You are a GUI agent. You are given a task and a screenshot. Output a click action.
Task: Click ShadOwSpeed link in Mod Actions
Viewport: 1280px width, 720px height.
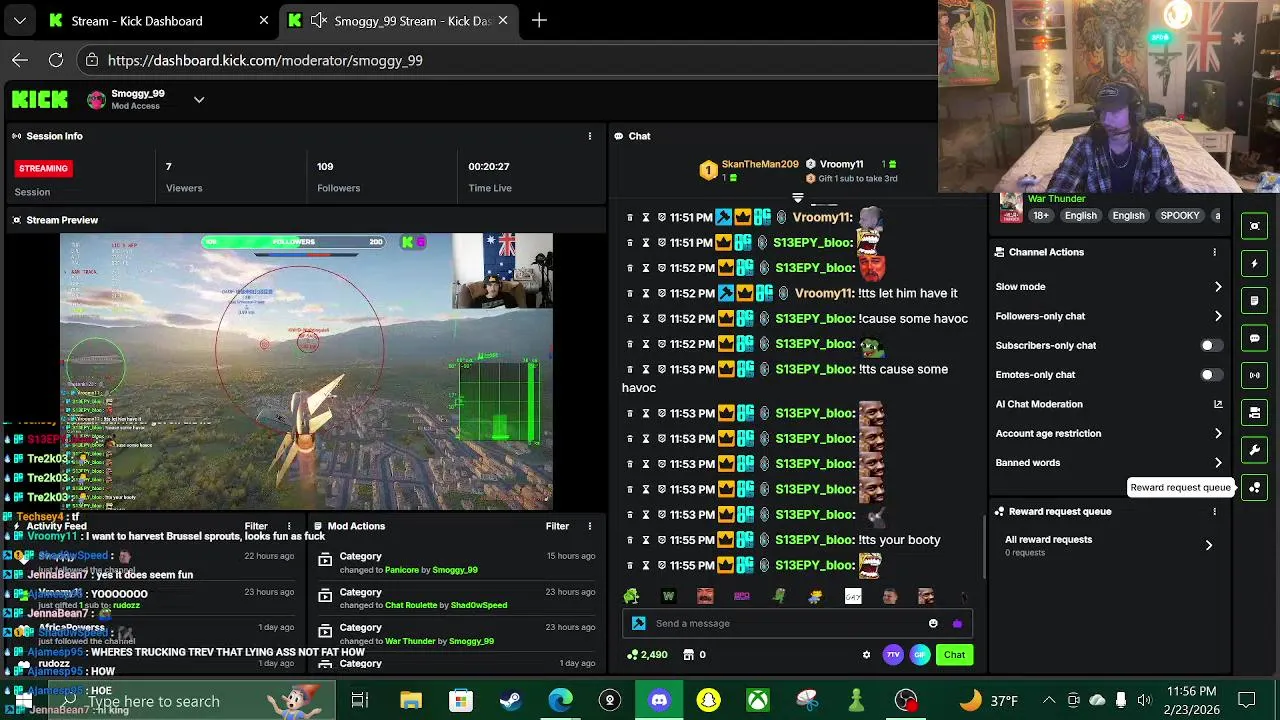[479, 605]
